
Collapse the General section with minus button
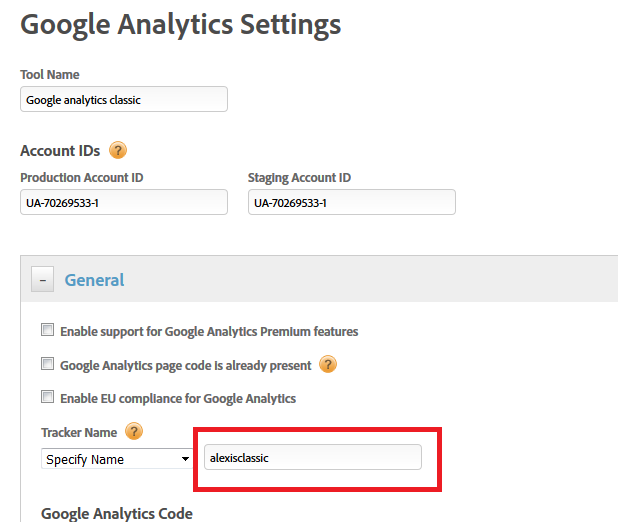[x=42, y=280]
